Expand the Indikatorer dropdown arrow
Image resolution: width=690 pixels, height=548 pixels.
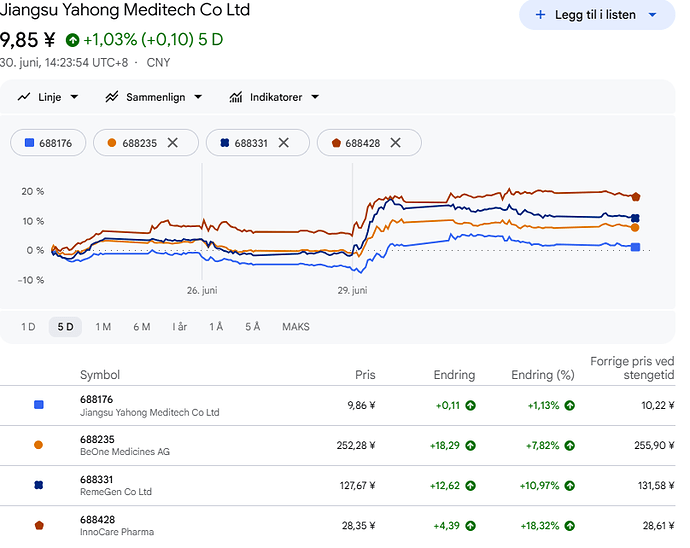click(315, 97)
